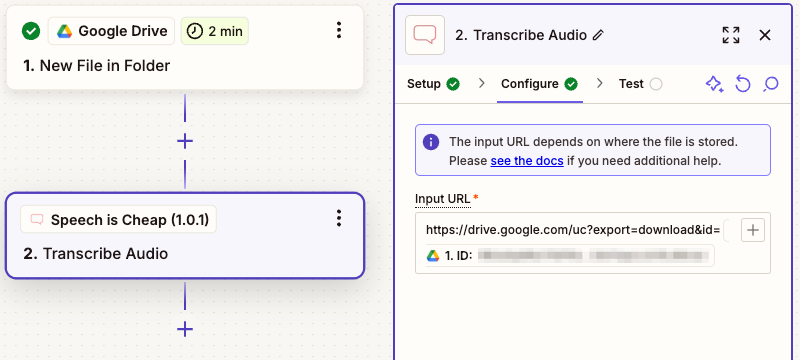Click chevron between Setup and Configure
This screenshot has height=360, width=800.
[x=481, y=84]
